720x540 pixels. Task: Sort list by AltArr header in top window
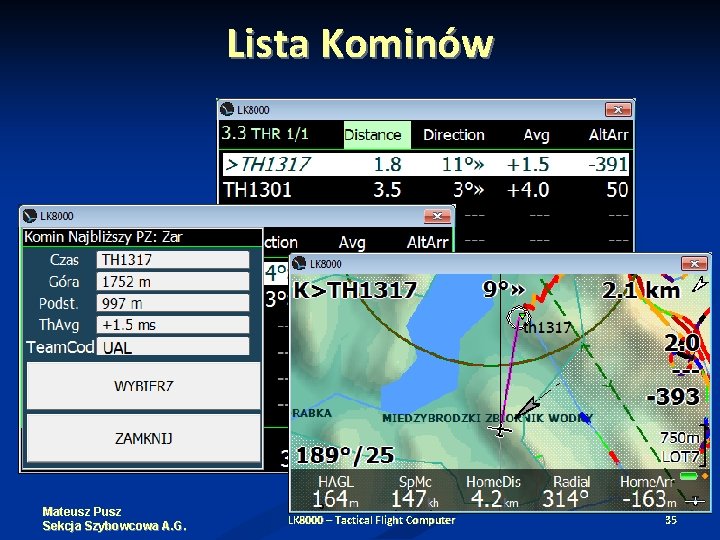(x=608, y=135)
